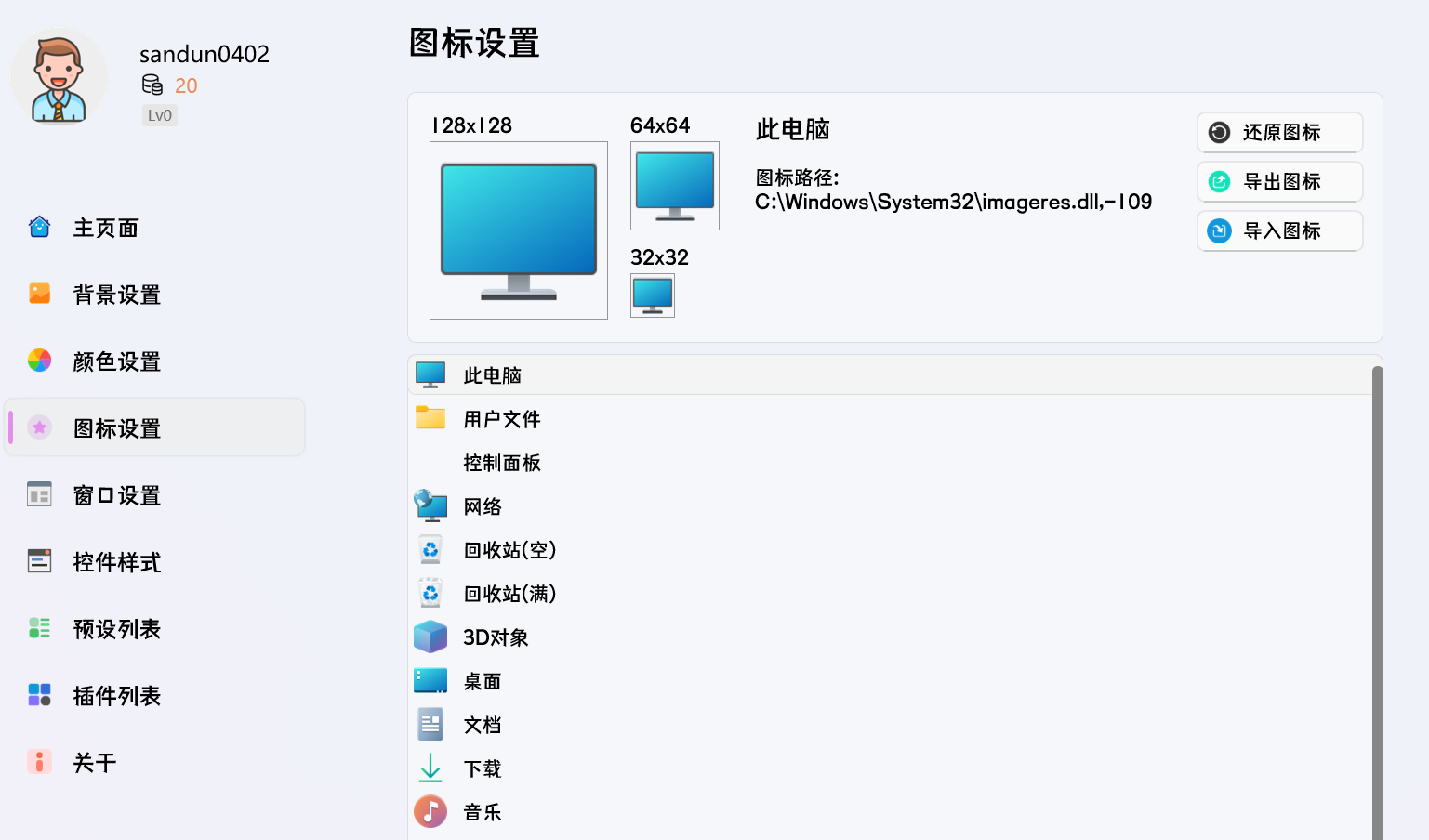Click folder icon in 用户文件 row
The width and height of the screenshot is (1429, 840).
430,418
